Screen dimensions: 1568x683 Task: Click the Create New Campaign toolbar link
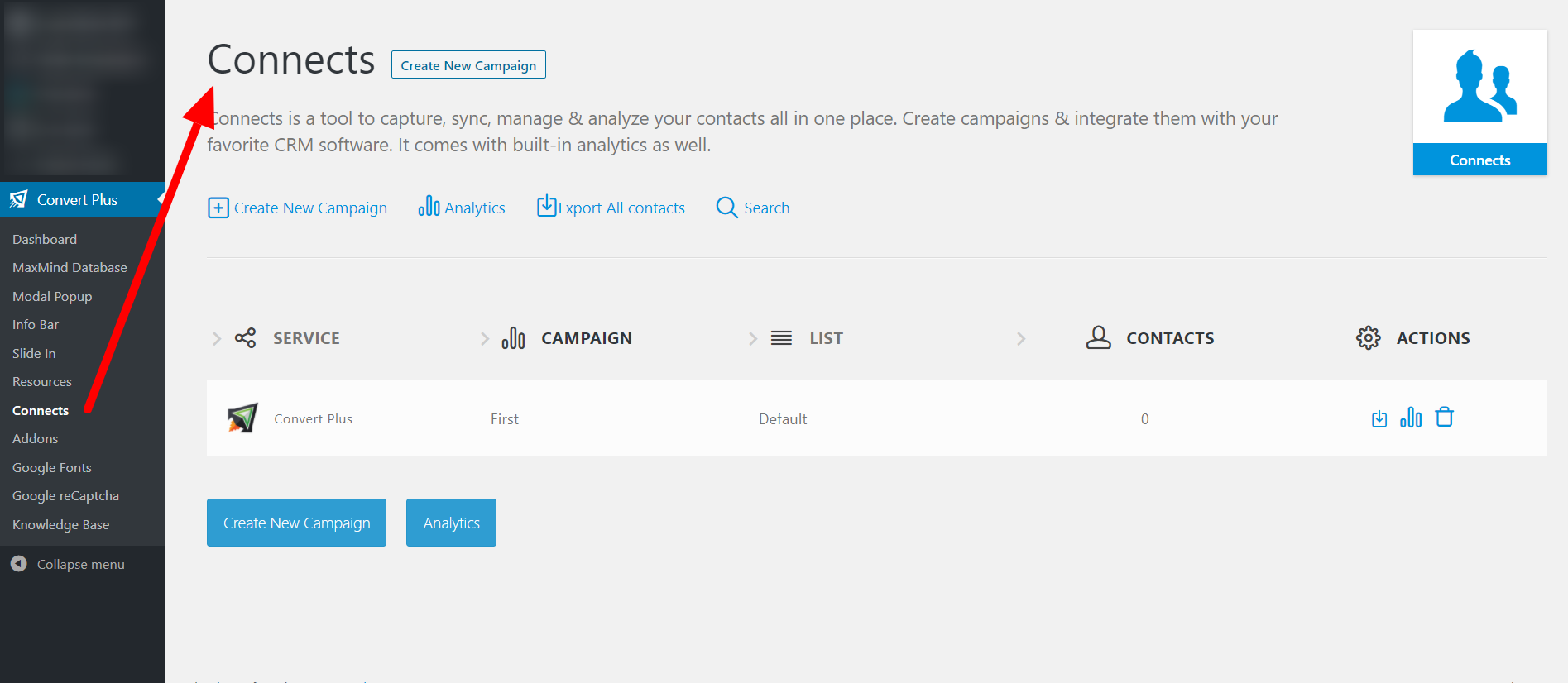pos(310,208)
